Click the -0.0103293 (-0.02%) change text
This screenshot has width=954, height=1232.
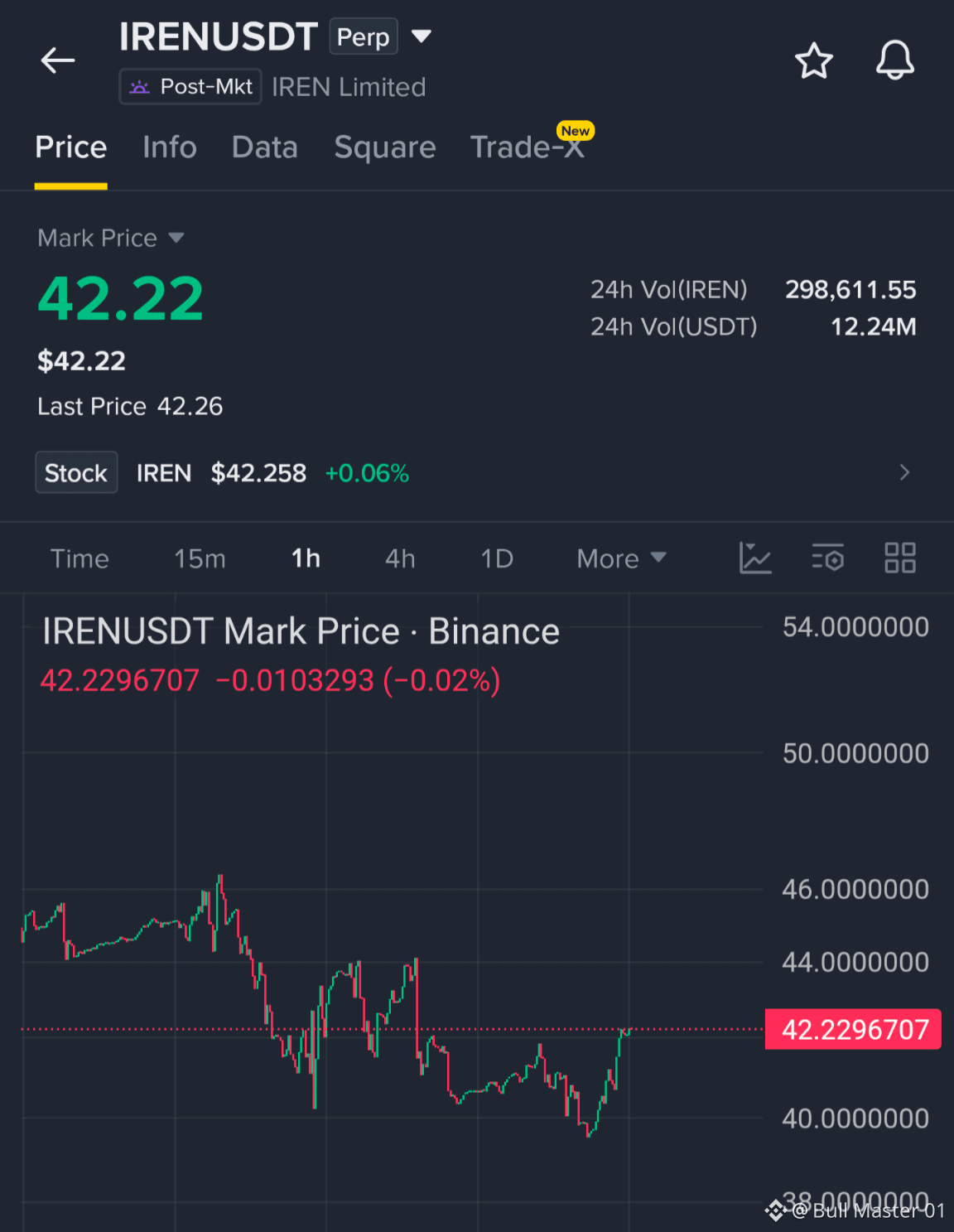358,680
